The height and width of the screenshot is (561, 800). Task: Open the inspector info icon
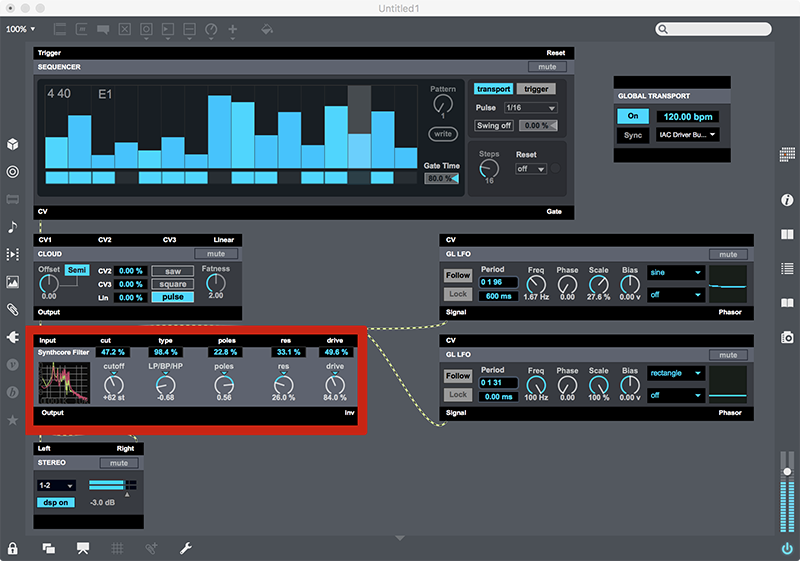[787, 200]
